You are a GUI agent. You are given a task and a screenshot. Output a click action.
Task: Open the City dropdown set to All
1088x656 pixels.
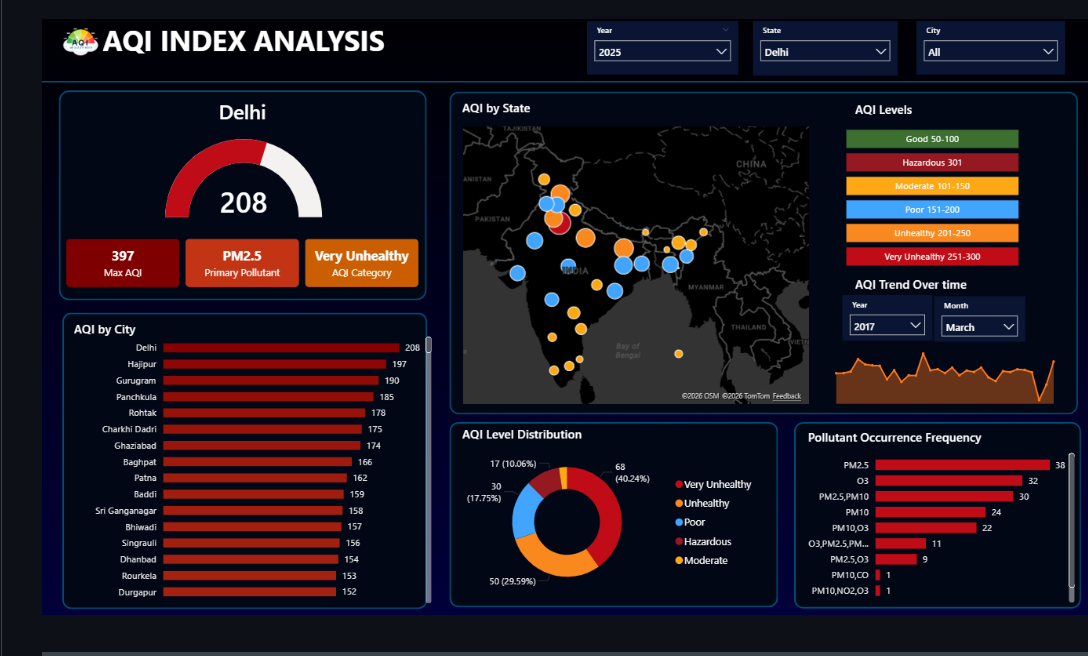(x=990, y=51)
